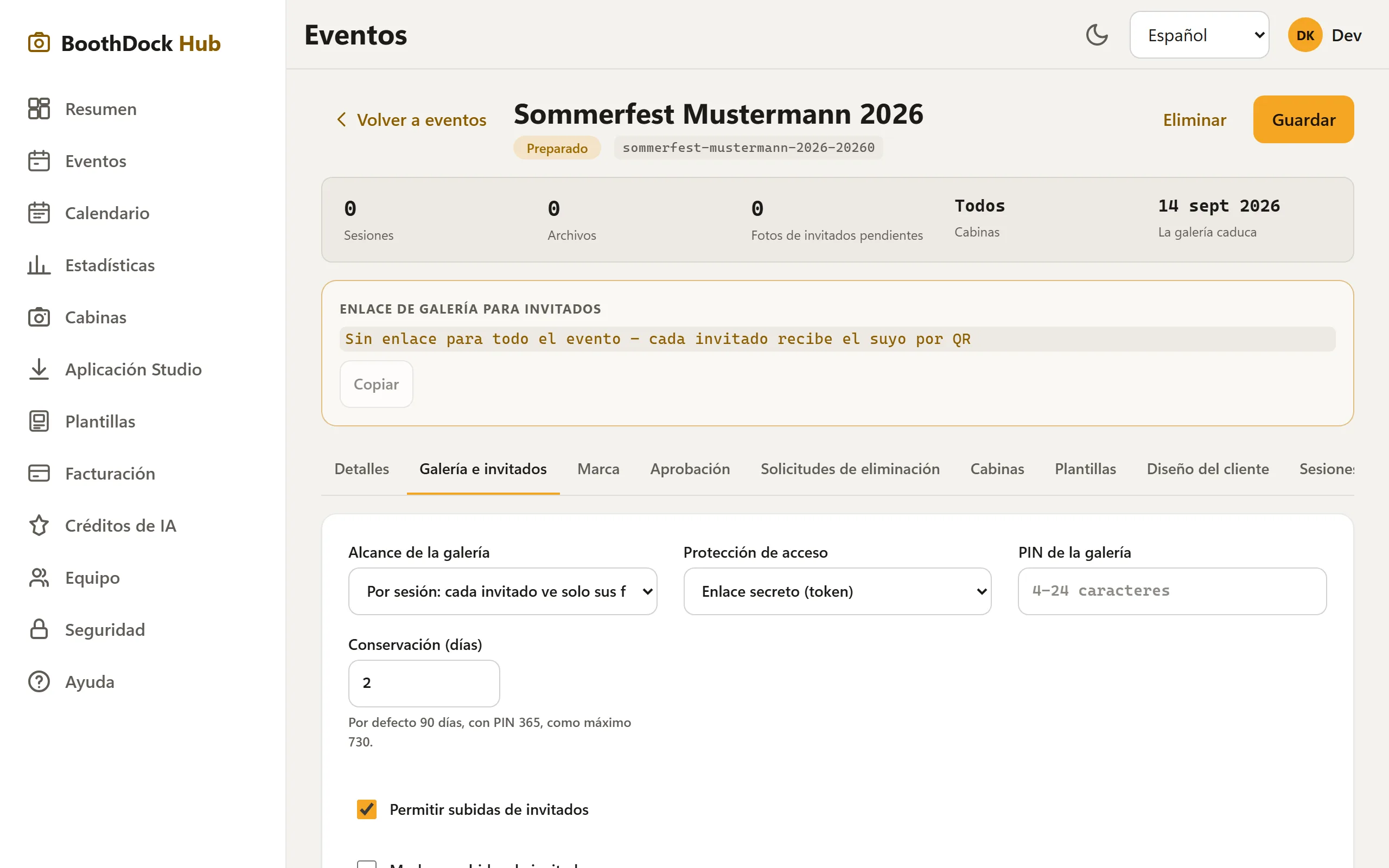
Task: Click the Eliminar link
Action: [x=1194, y=119]
